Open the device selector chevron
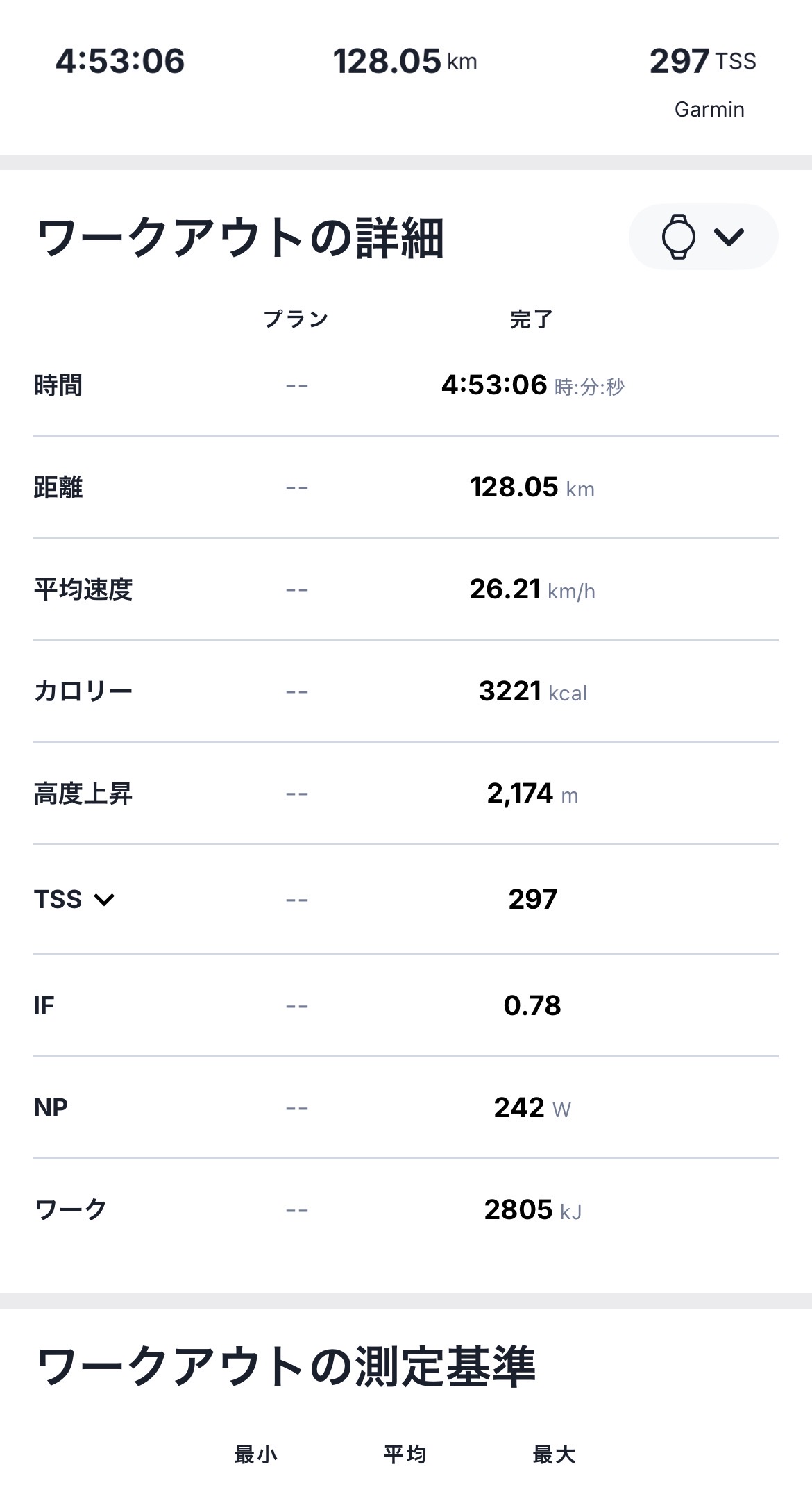This screenshot has height=1485, width=812. (x=729, y=237)
